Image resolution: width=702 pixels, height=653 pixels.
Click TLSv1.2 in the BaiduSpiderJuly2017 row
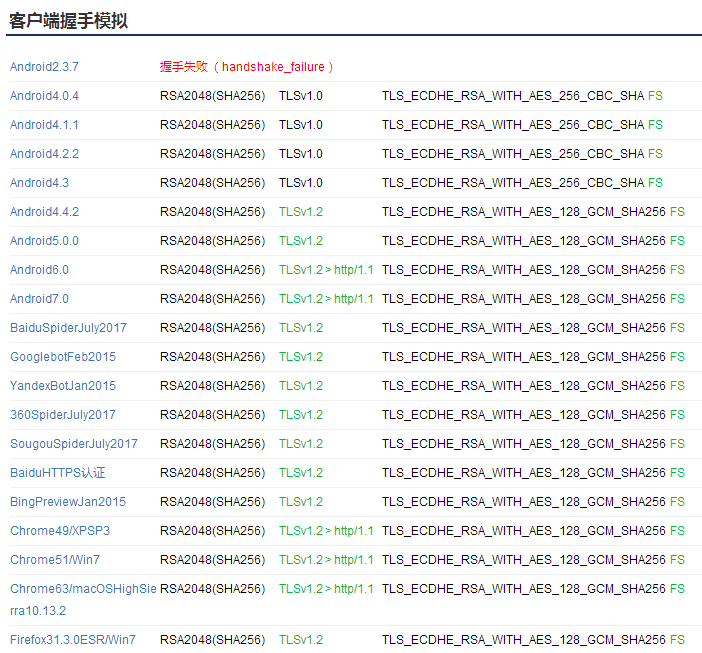(301, 328)
